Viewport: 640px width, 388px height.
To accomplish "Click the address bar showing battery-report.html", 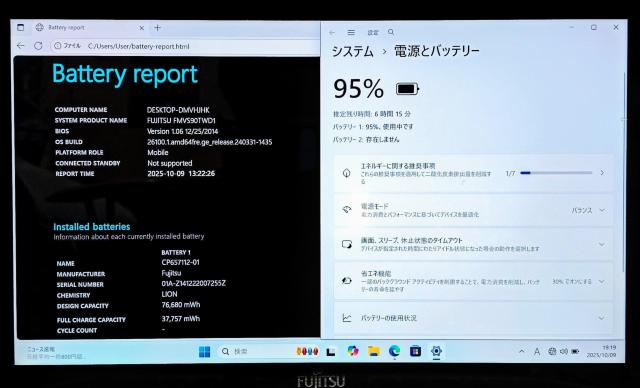I will pyautogui.click(x=138, y=46).
